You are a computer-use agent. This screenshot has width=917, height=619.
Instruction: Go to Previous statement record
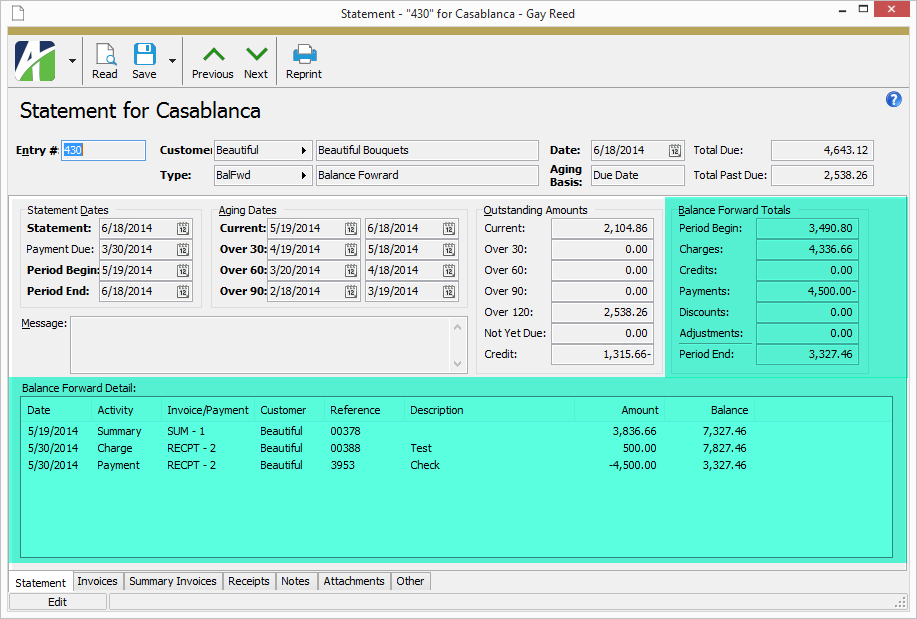[212, 61]
